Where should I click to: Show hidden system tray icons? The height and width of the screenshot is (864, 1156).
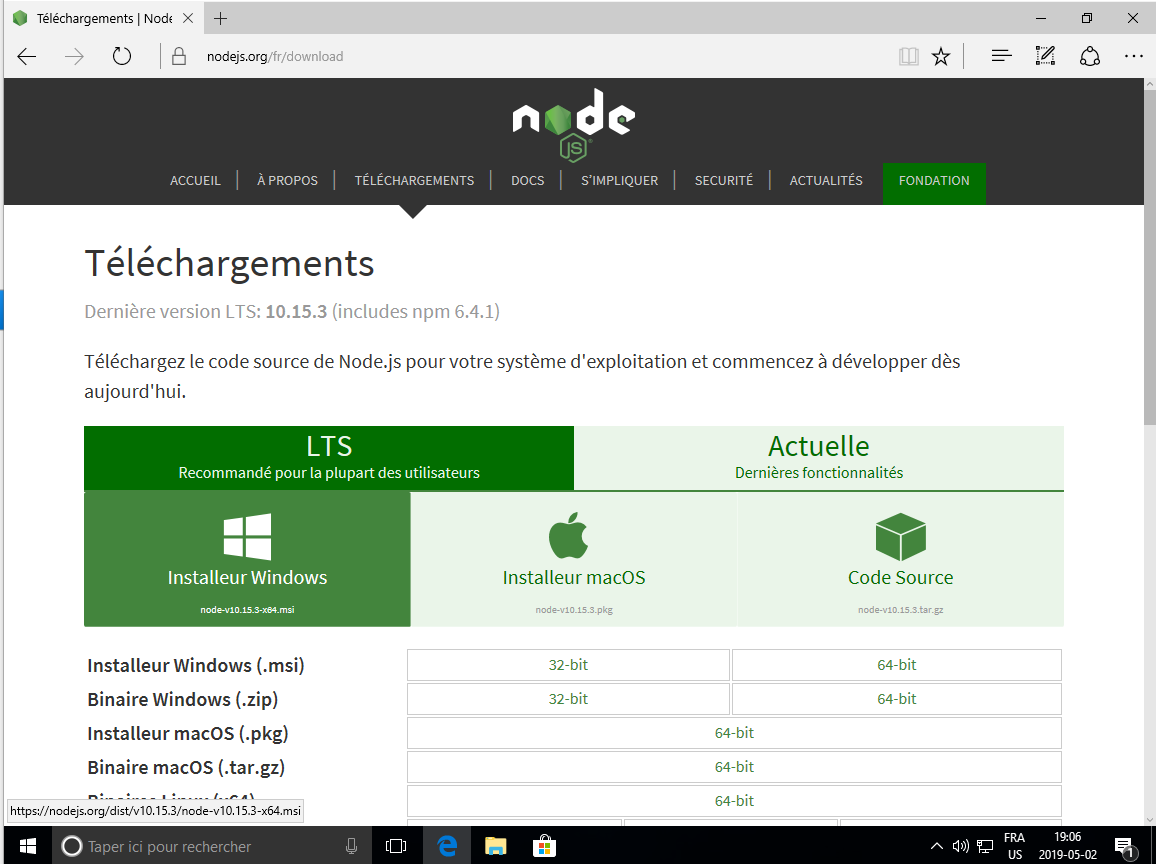tap(936, 846)
